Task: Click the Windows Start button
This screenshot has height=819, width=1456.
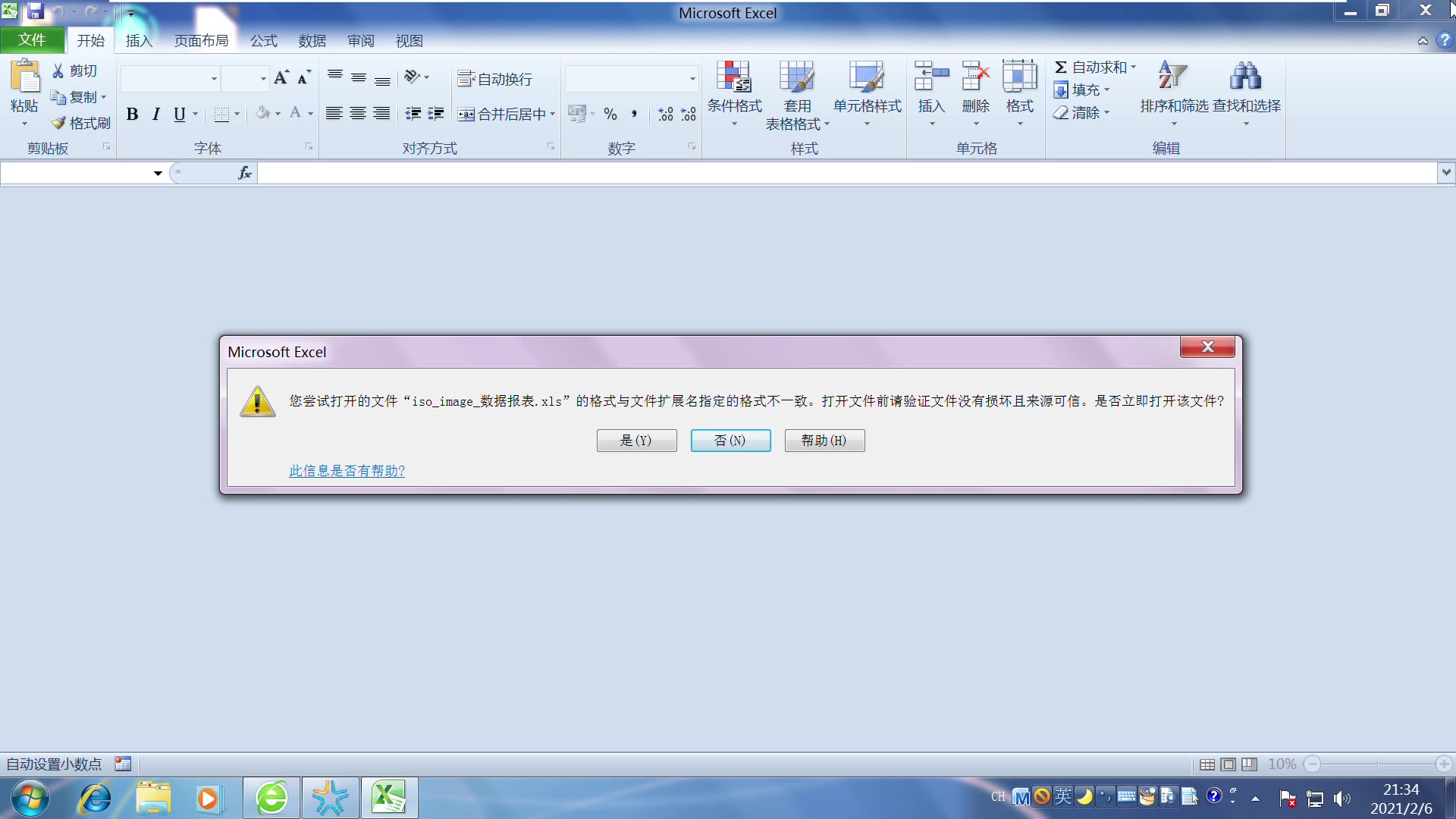Action: click(30, 798)
